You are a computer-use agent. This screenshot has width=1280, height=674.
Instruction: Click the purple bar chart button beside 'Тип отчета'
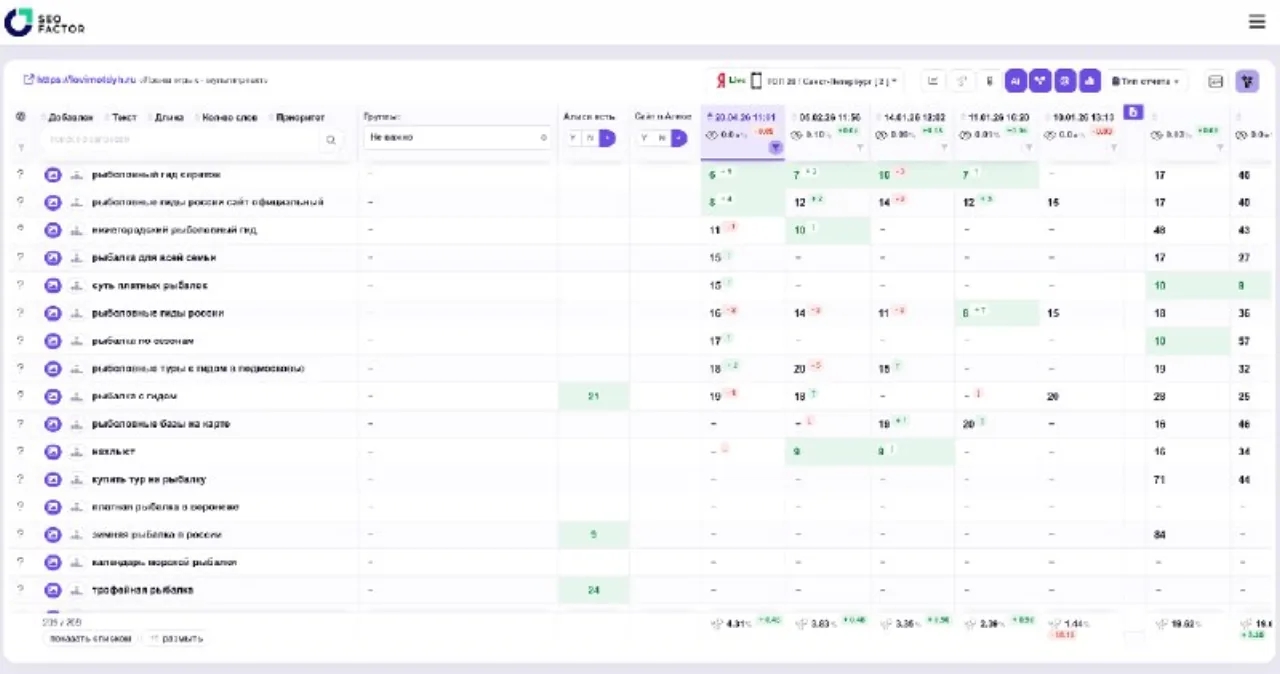pos(1090,81)
